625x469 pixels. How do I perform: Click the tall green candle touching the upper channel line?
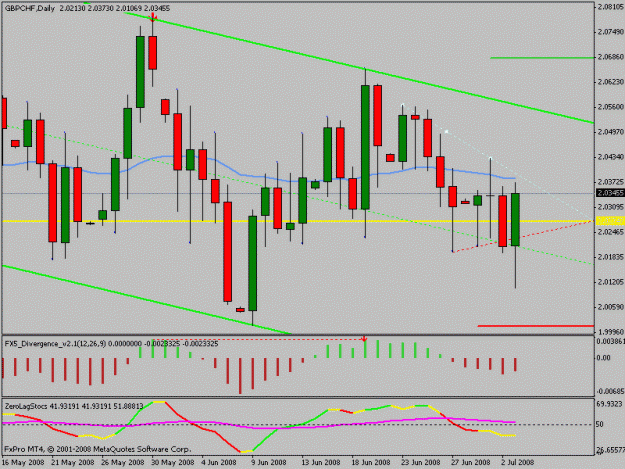[365, 147]
